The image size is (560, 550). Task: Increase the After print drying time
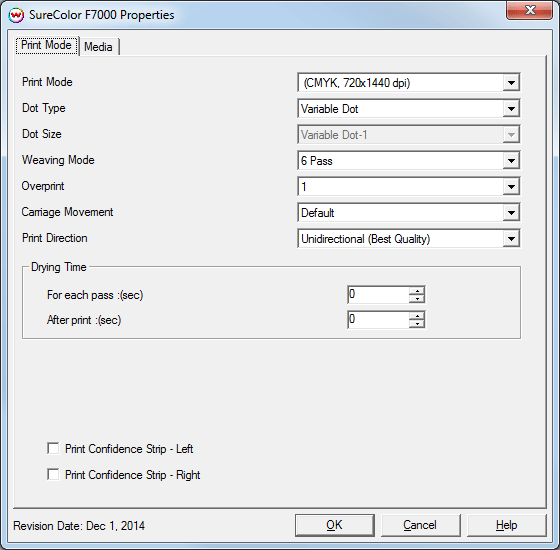pos(417,316)
